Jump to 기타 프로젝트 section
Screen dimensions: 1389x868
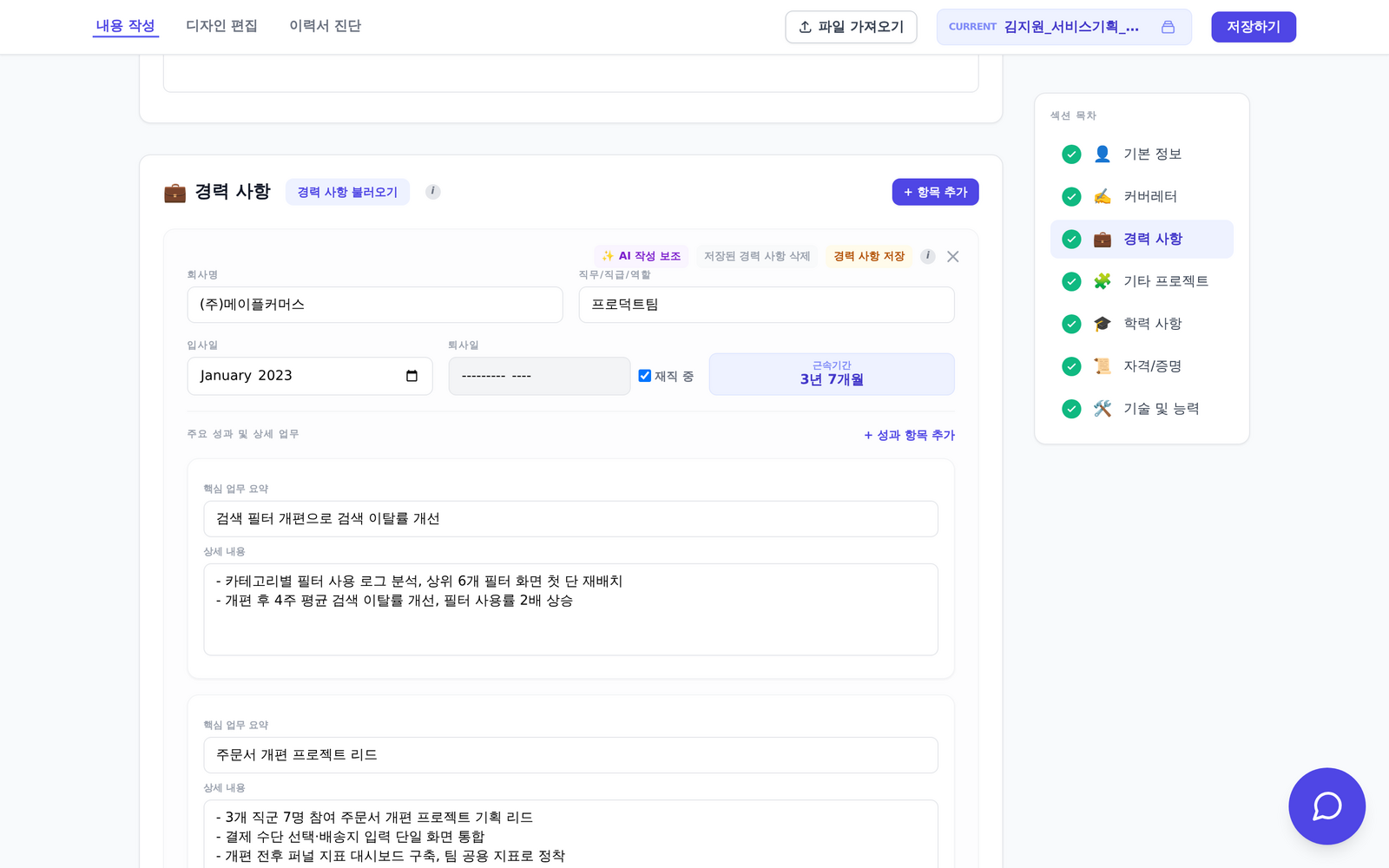click(x=1142, y=281)
